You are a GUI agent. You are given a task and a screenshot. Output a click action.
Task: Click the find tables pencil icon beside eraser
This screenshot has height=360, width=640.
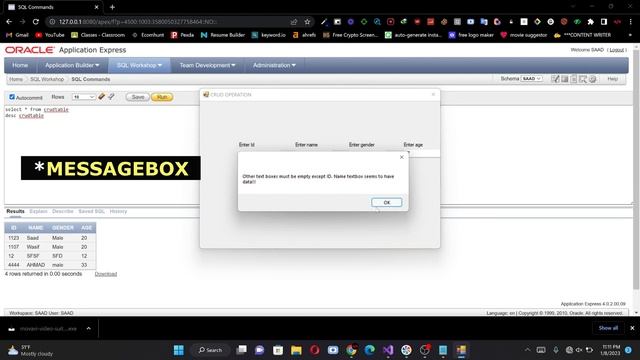pyautogui.click(x=111, y=97)
